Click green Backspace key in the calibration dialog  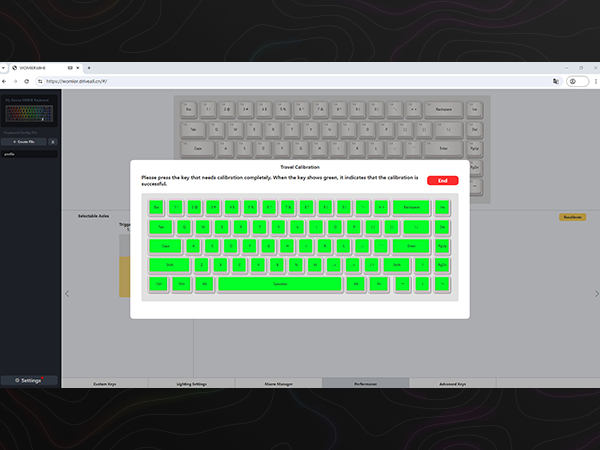411,207
